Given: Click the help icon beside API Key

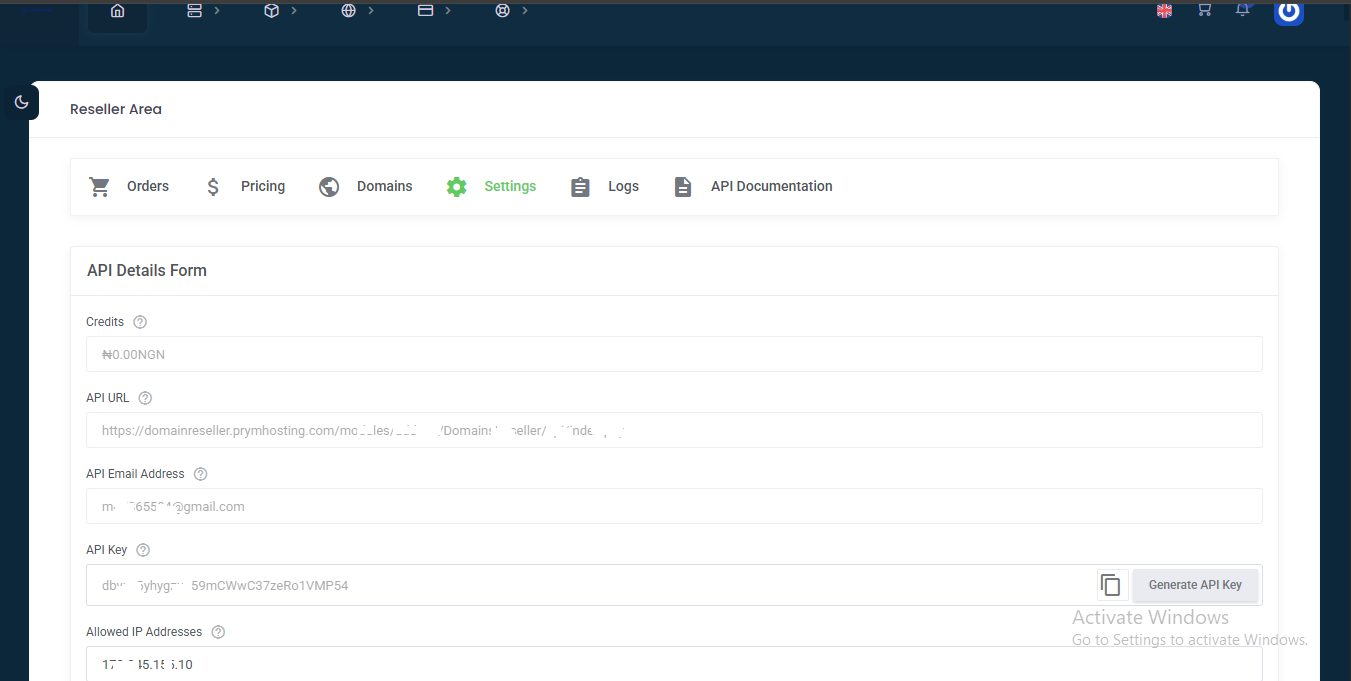Looking at the screenshot, I should pyautogui.click(x=143, y=550).
